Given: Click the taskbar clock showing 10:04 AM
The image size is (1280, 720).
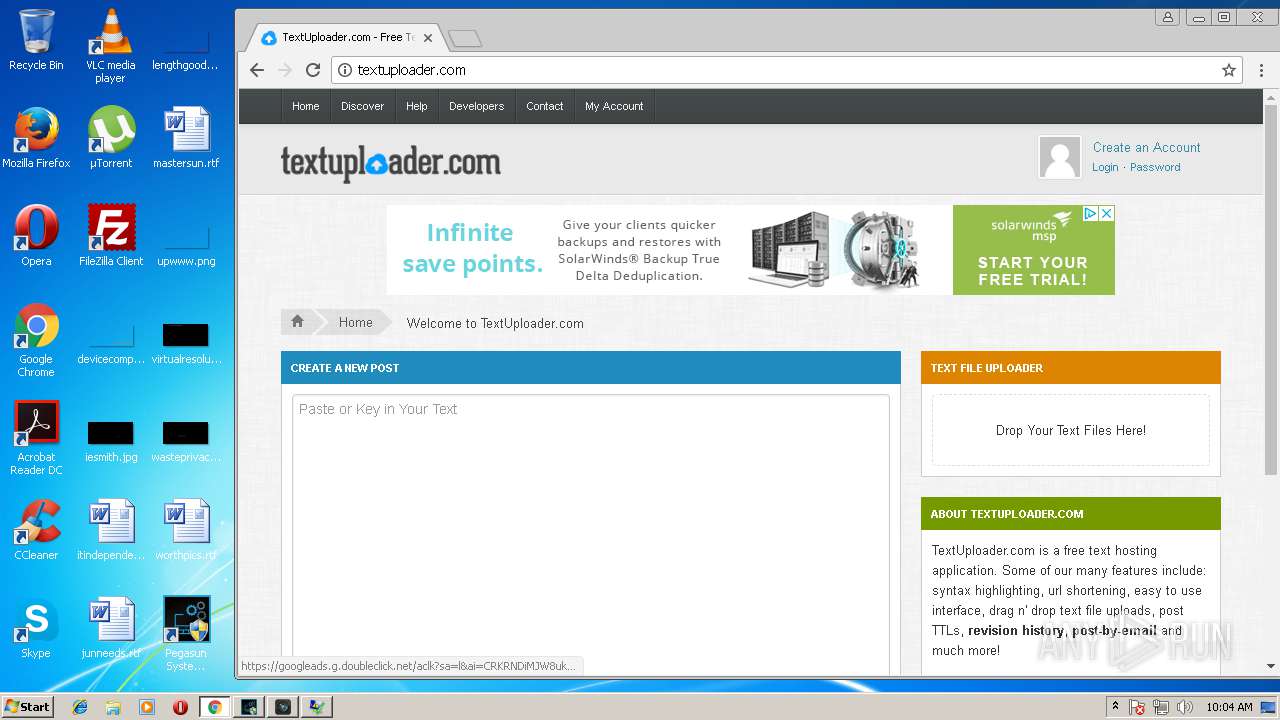Looking at the screenshot, I should click(x=1229, y=707).
